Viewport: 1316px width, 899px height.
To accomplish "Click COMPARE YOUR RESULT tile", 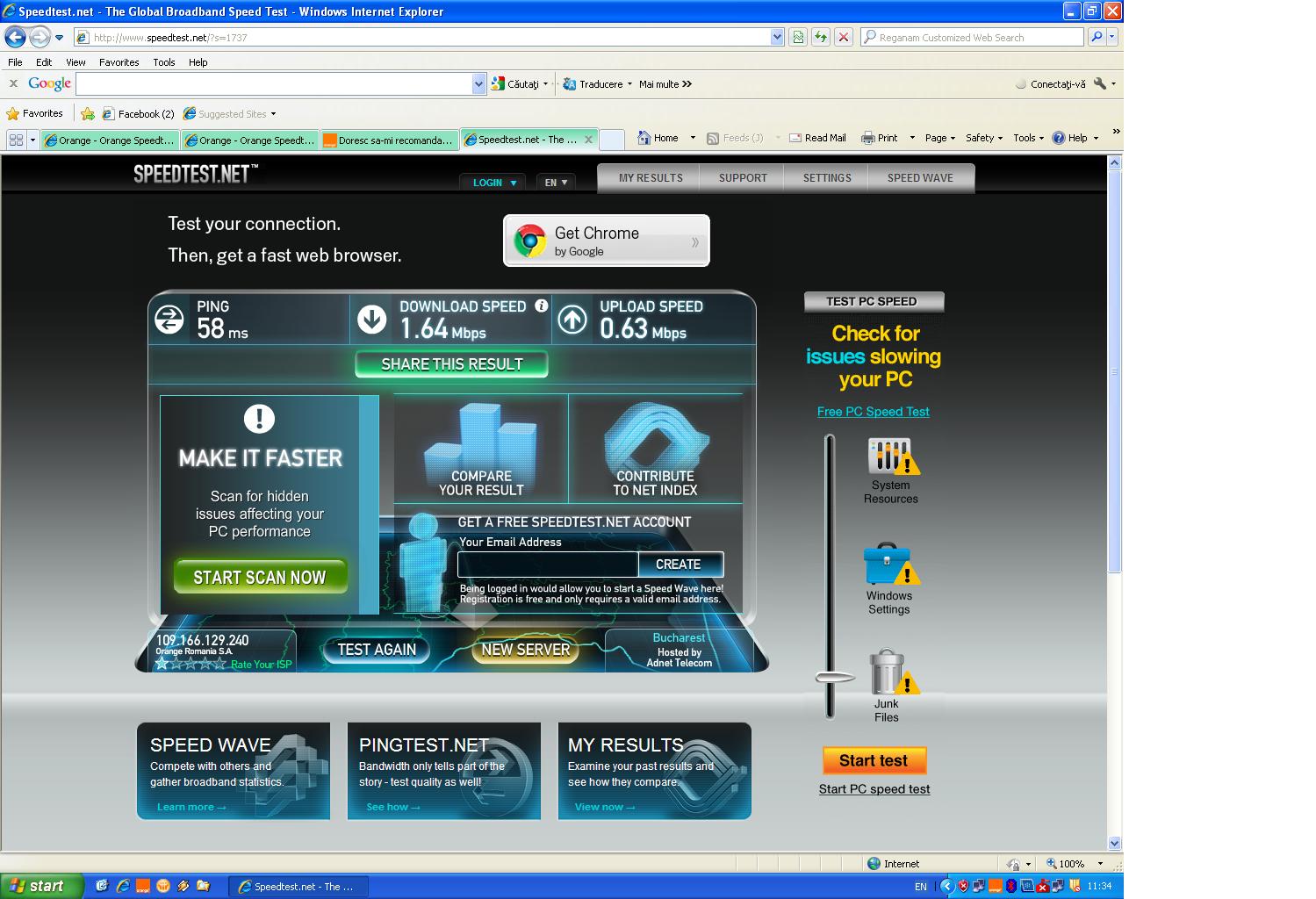I will (481, 449).
